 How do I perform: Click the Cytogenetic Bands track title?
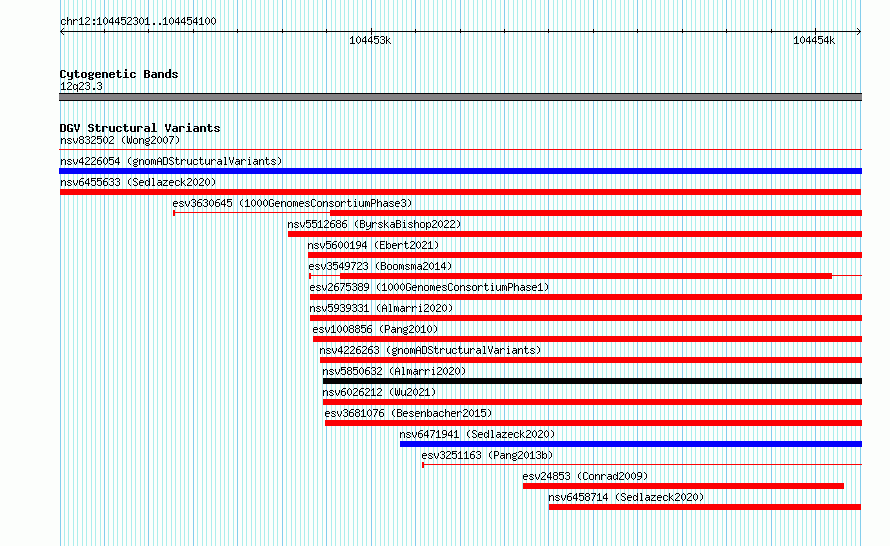pyautogui.click(x=119, y=74)
